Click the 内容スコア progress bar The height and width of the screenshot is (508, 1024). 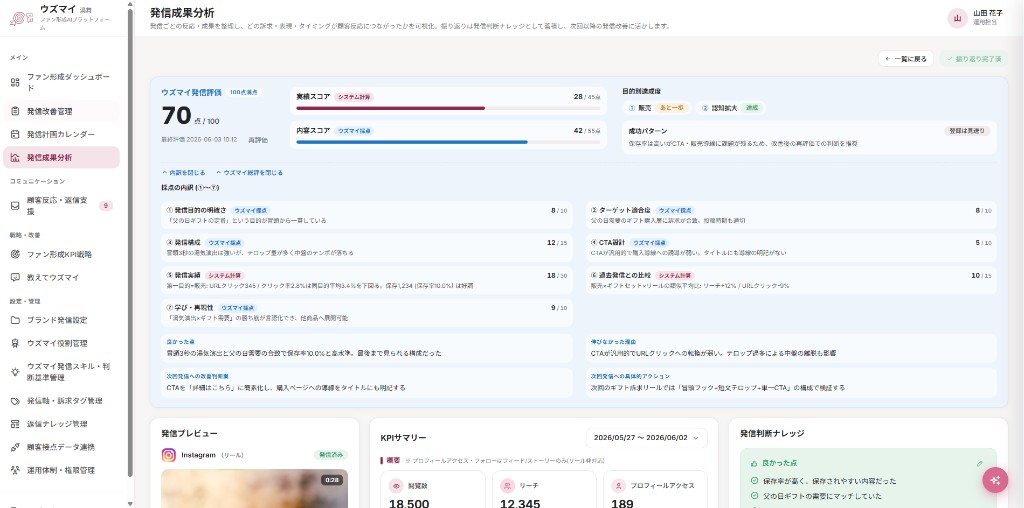[448, 142]
